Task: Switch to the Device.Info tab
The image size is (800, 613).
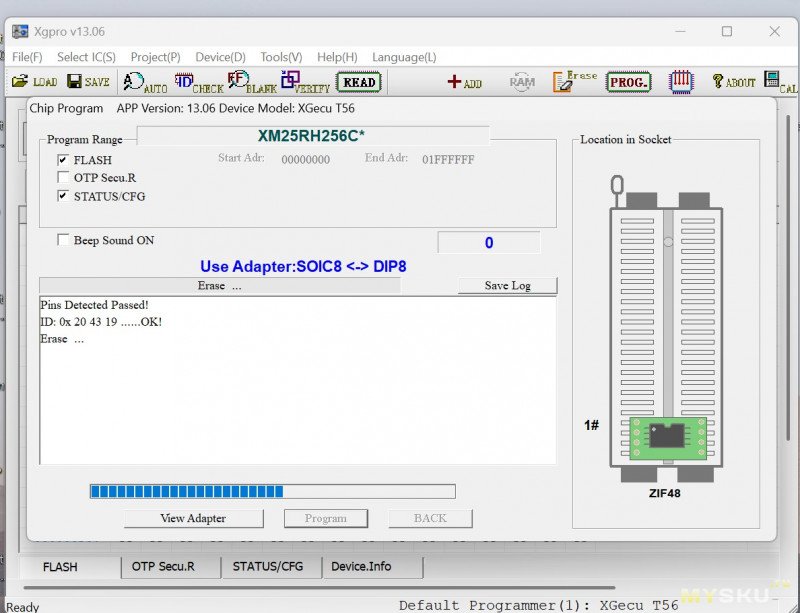Action: coord(361,567)
